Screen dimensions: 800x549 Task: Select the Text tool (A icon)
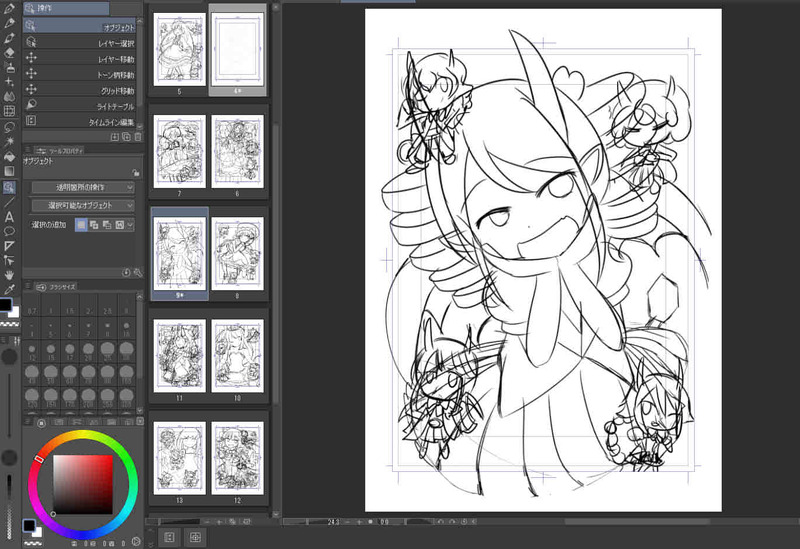coord(9,217)
